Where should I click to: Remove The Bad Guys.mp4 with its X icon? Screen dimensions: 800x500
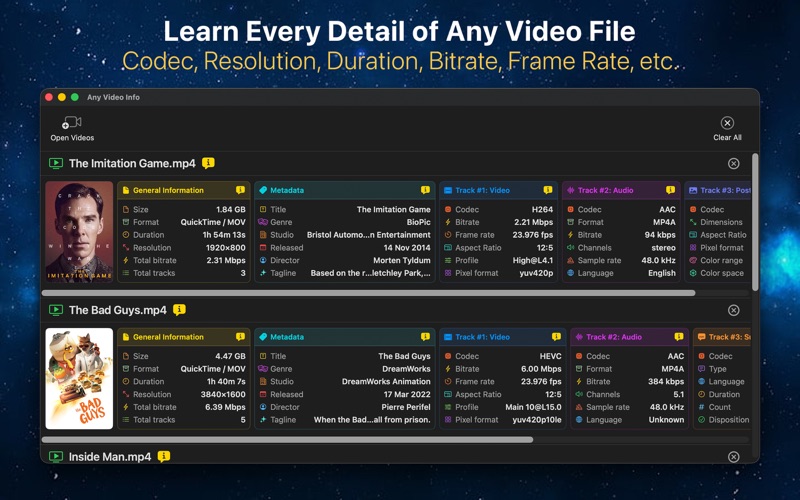tap(733, 310)
